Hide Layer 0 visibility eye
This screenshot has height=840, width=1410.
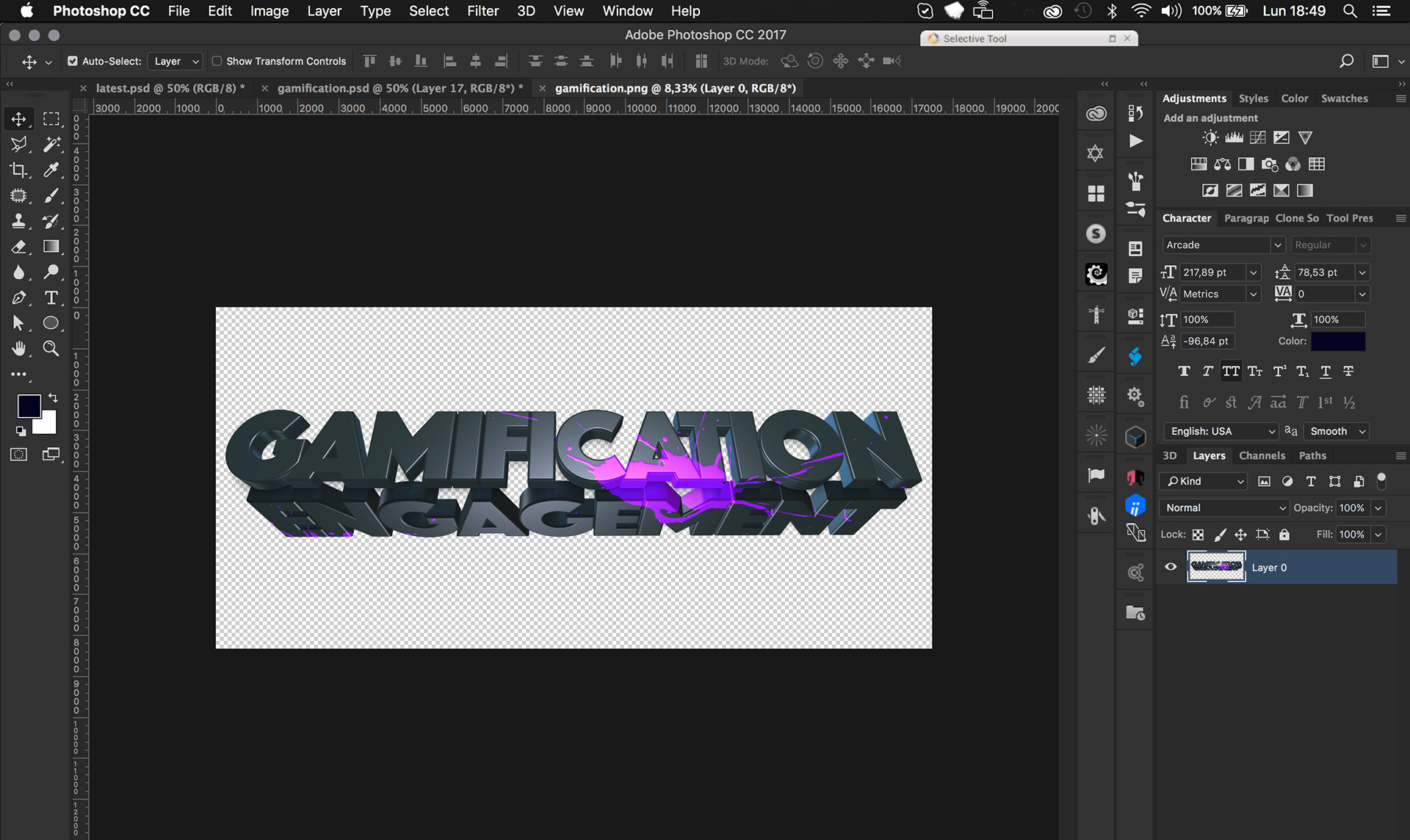[1171, 567]
